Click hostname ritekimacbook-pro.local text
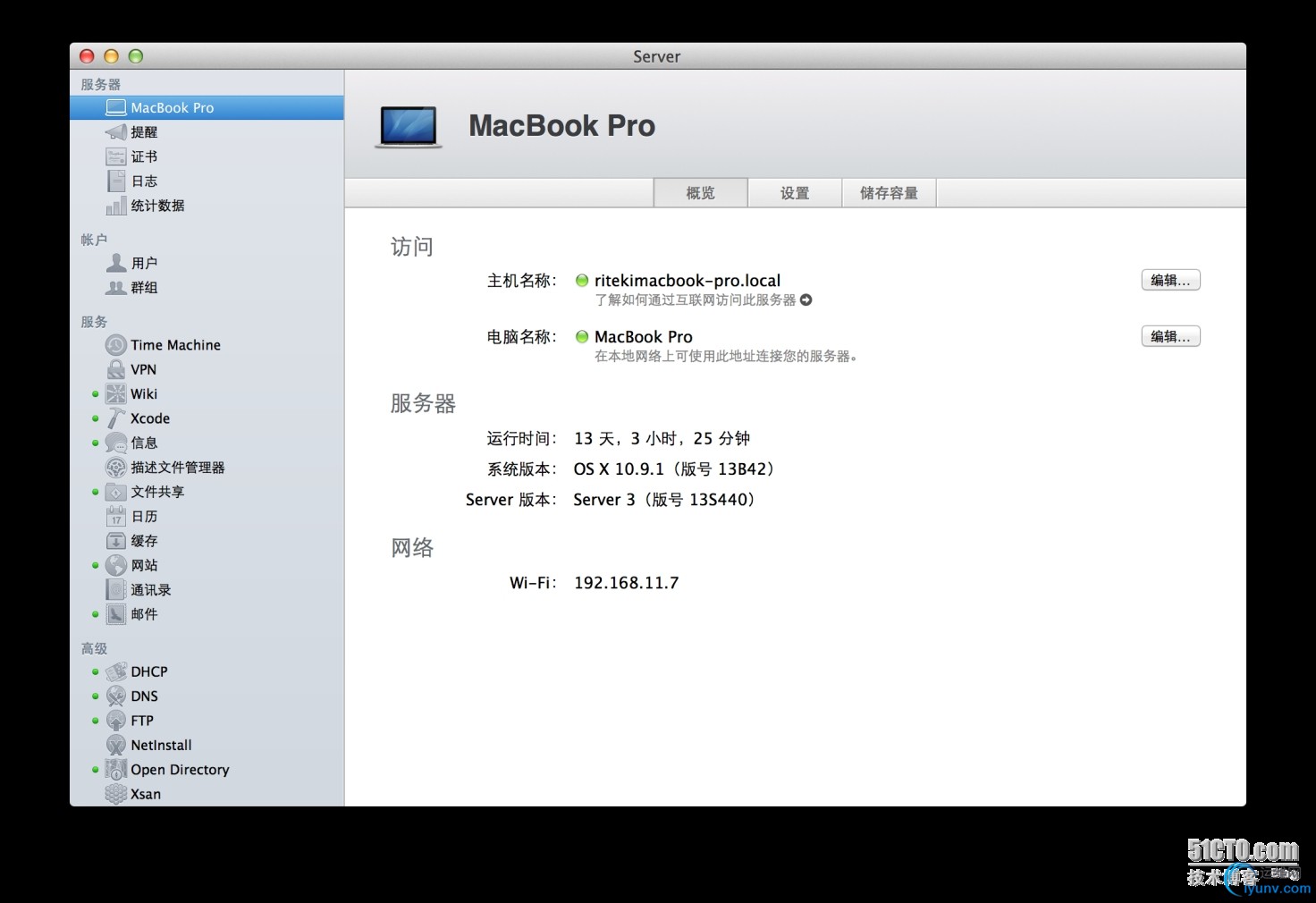The height and width of the screenshot is (903, 1316). pyautogui.click(x=688, y=281)
